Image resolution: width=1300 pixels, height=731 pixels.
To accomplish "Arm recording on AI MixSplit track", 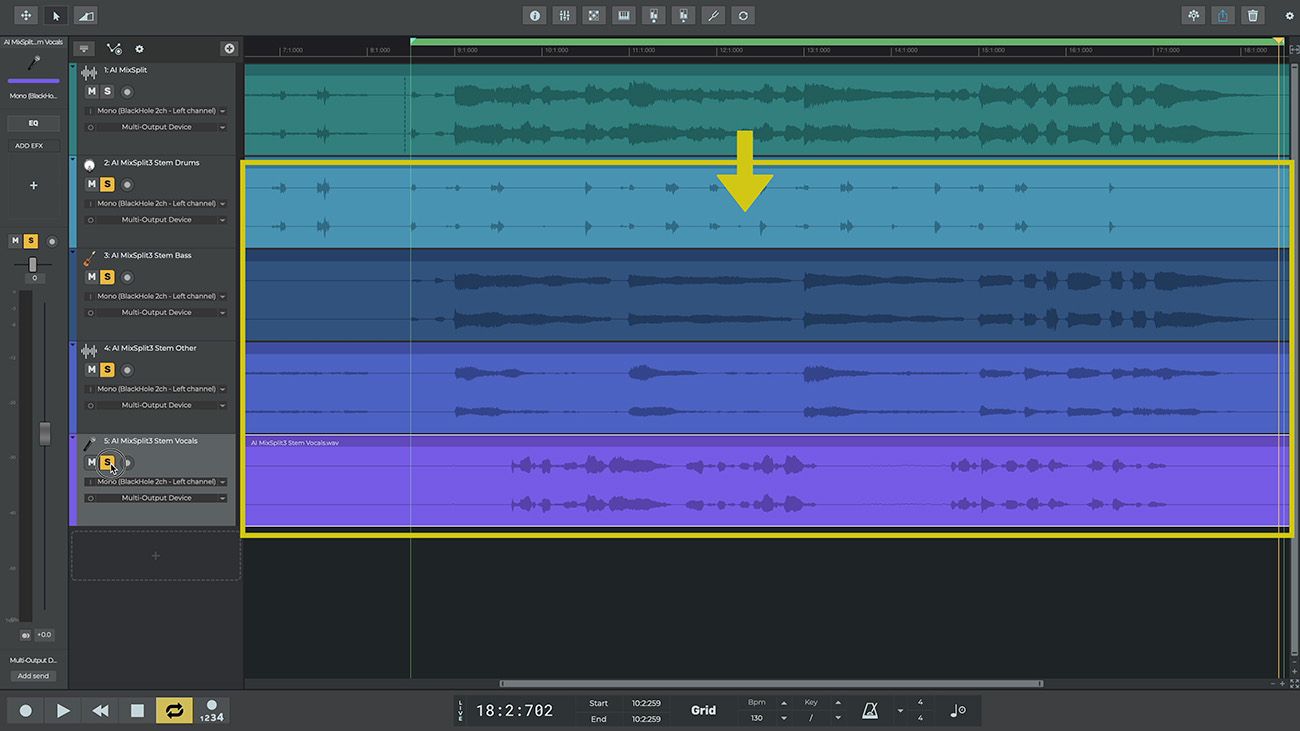I will (x=127, y=92).
